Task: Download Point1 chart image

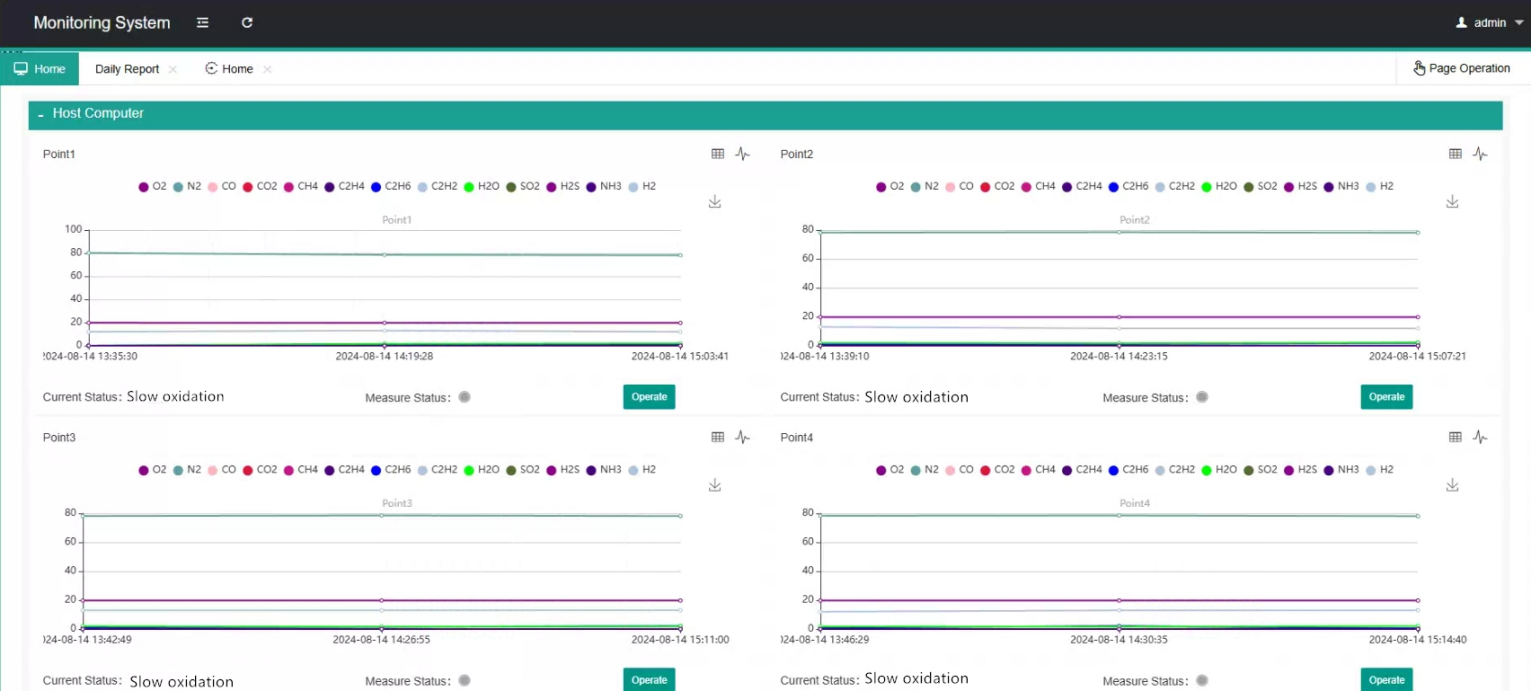Action: (x=715, y=202)
